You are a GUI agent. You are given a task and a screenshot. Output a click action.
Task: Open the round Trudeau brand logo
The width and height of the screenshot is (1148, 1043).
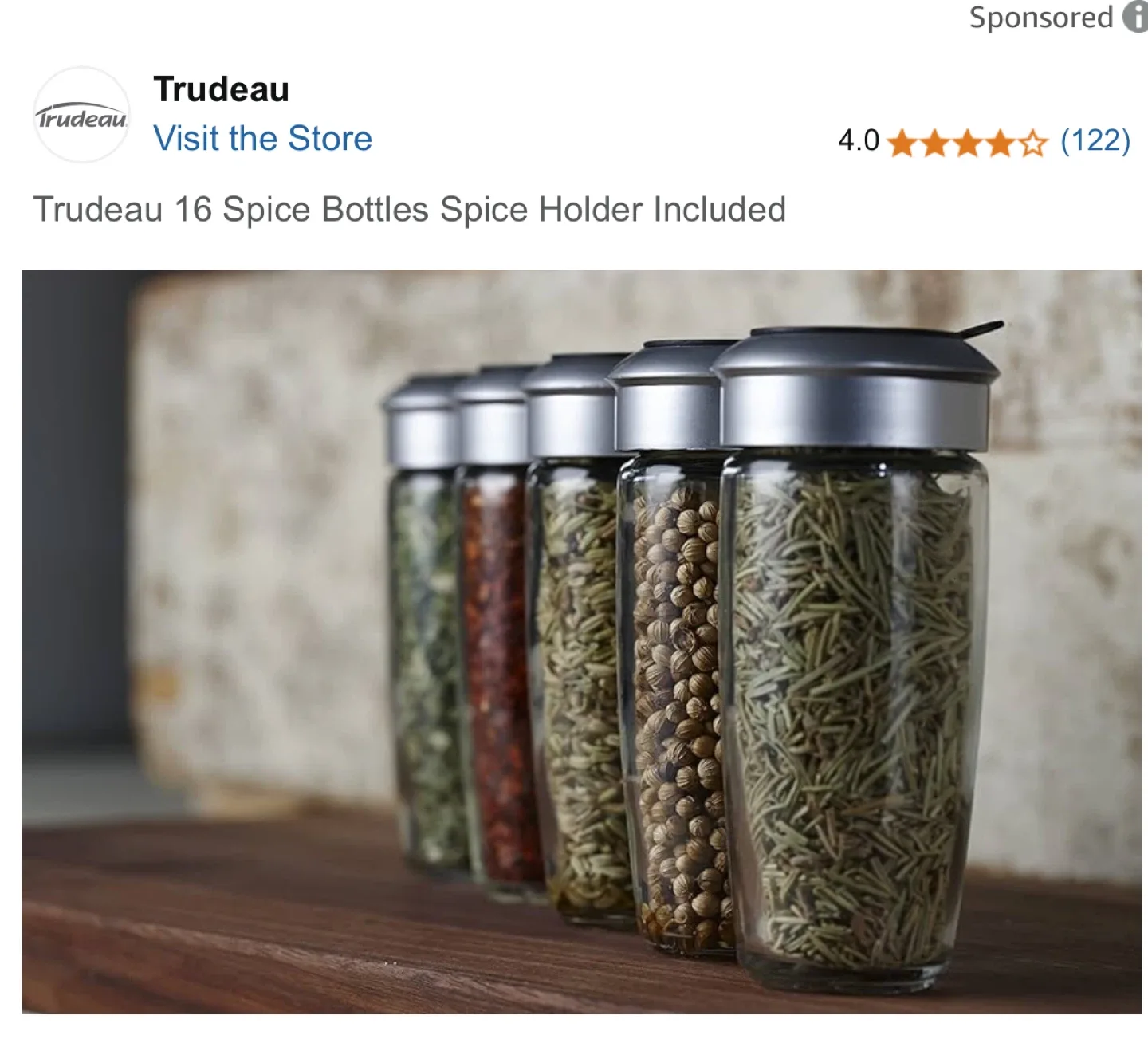[x=81, y=115]
